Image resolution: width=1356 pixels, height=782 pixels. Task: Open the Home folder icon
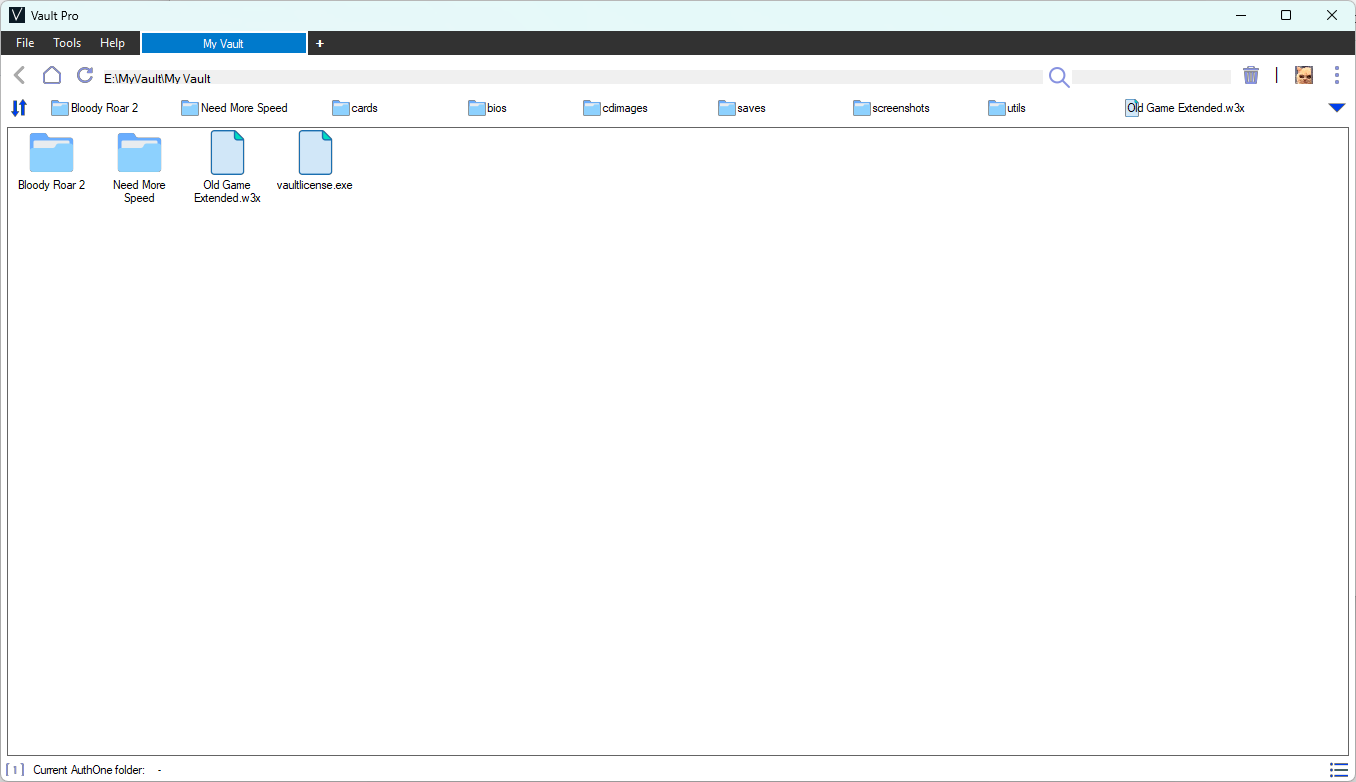52,76
